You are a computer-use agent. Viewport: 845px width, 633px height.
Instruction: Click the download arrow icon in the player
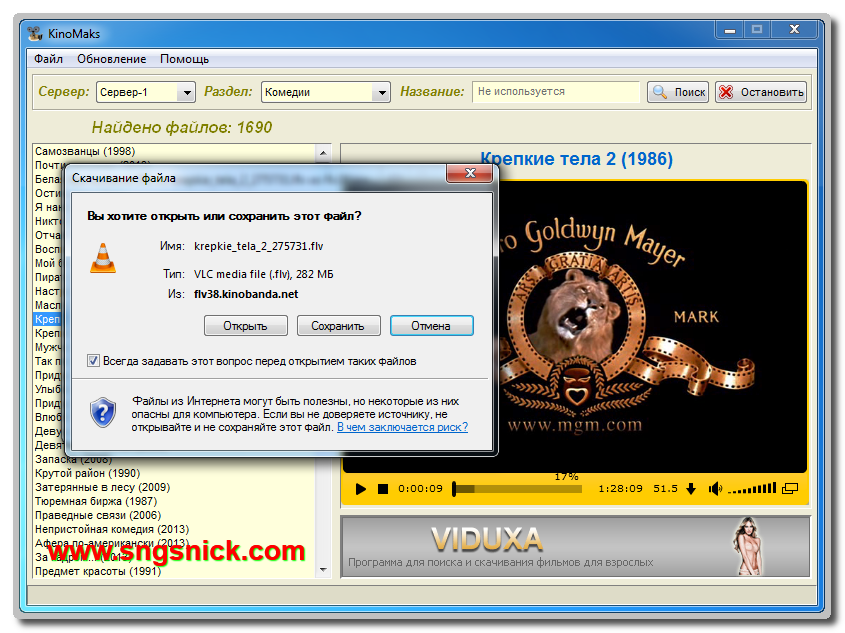pyautogui.click(x=691, y=489)
